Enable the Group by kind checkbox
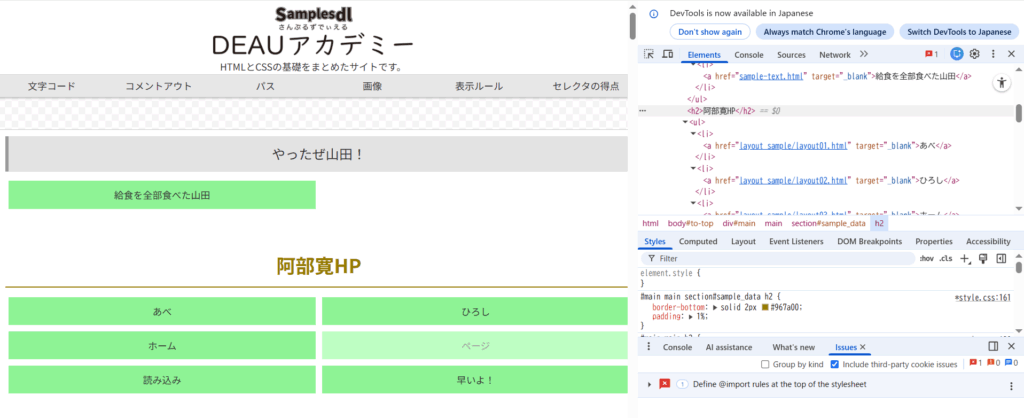The image size is (1024, 418). 766,365
